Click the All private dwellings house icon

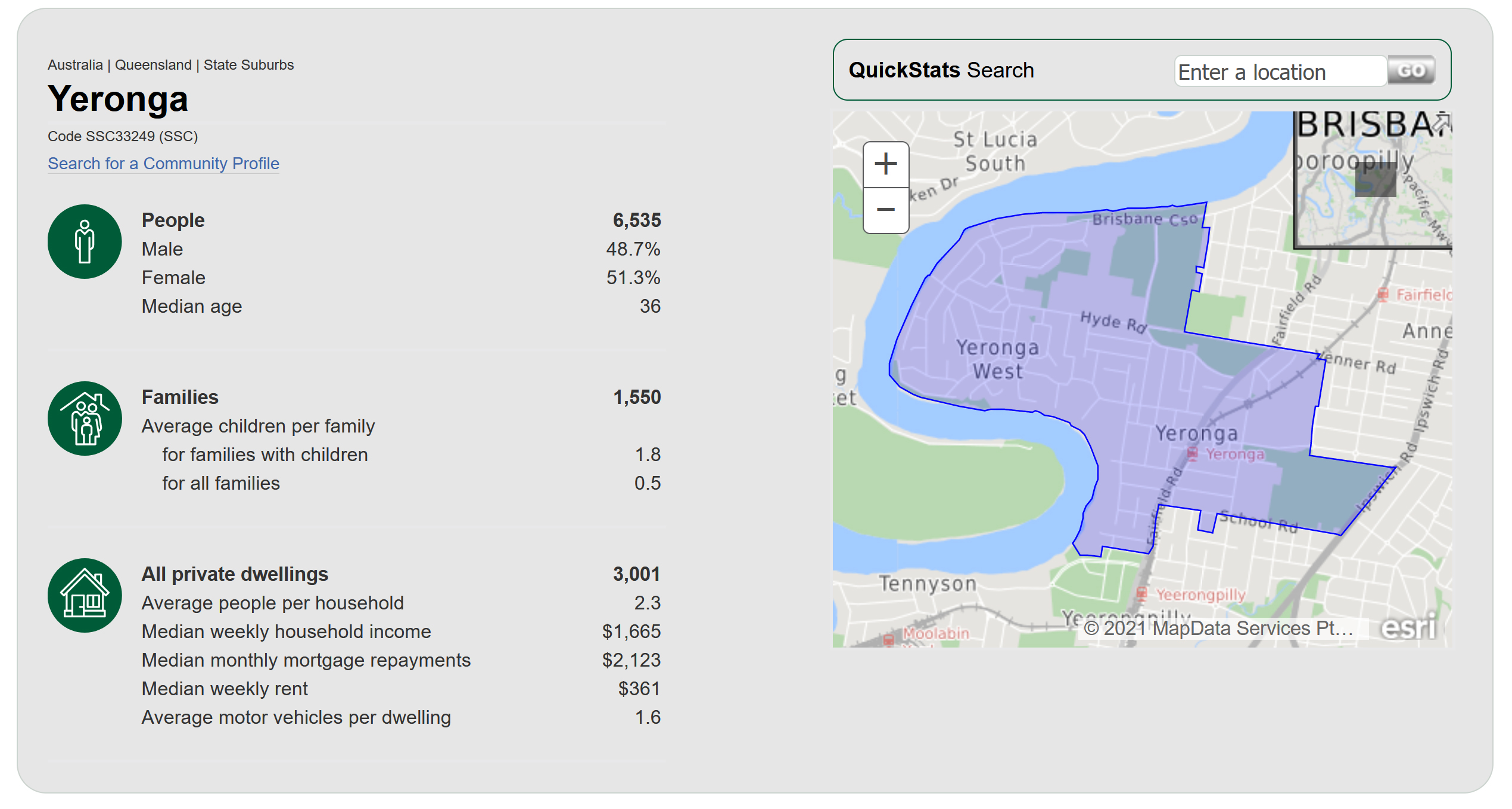point(85,596)
